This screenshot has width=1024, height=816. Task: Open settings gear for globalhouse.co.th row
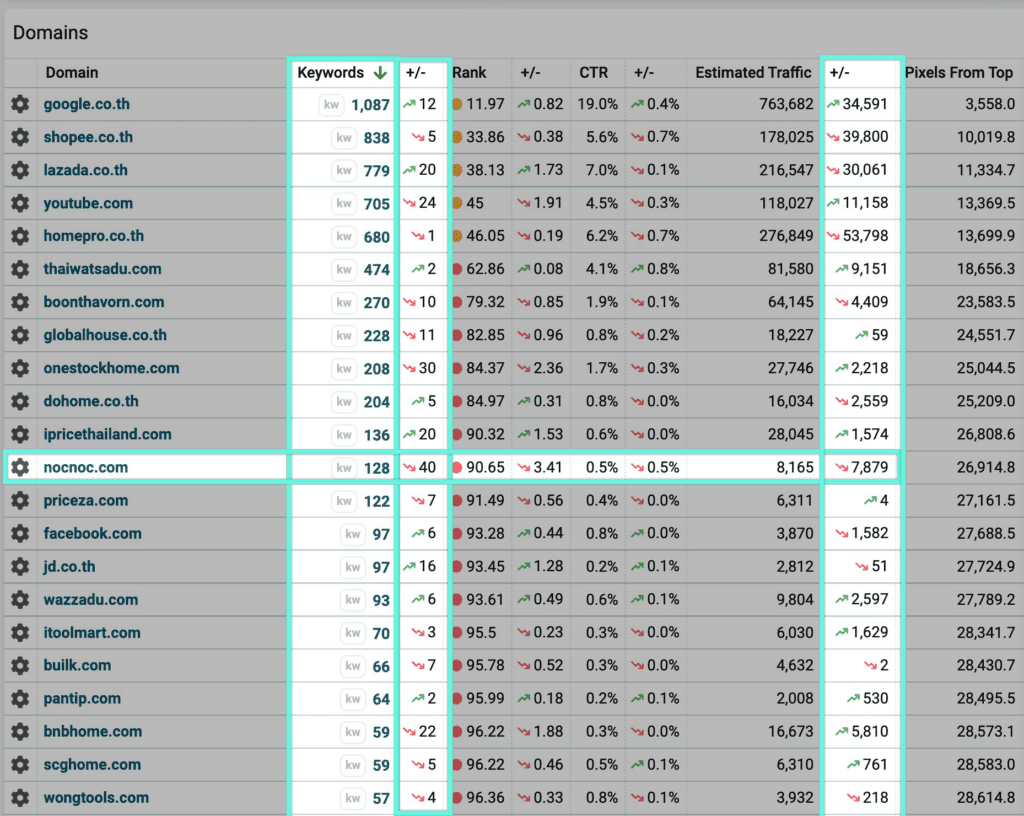click(20, 335)
